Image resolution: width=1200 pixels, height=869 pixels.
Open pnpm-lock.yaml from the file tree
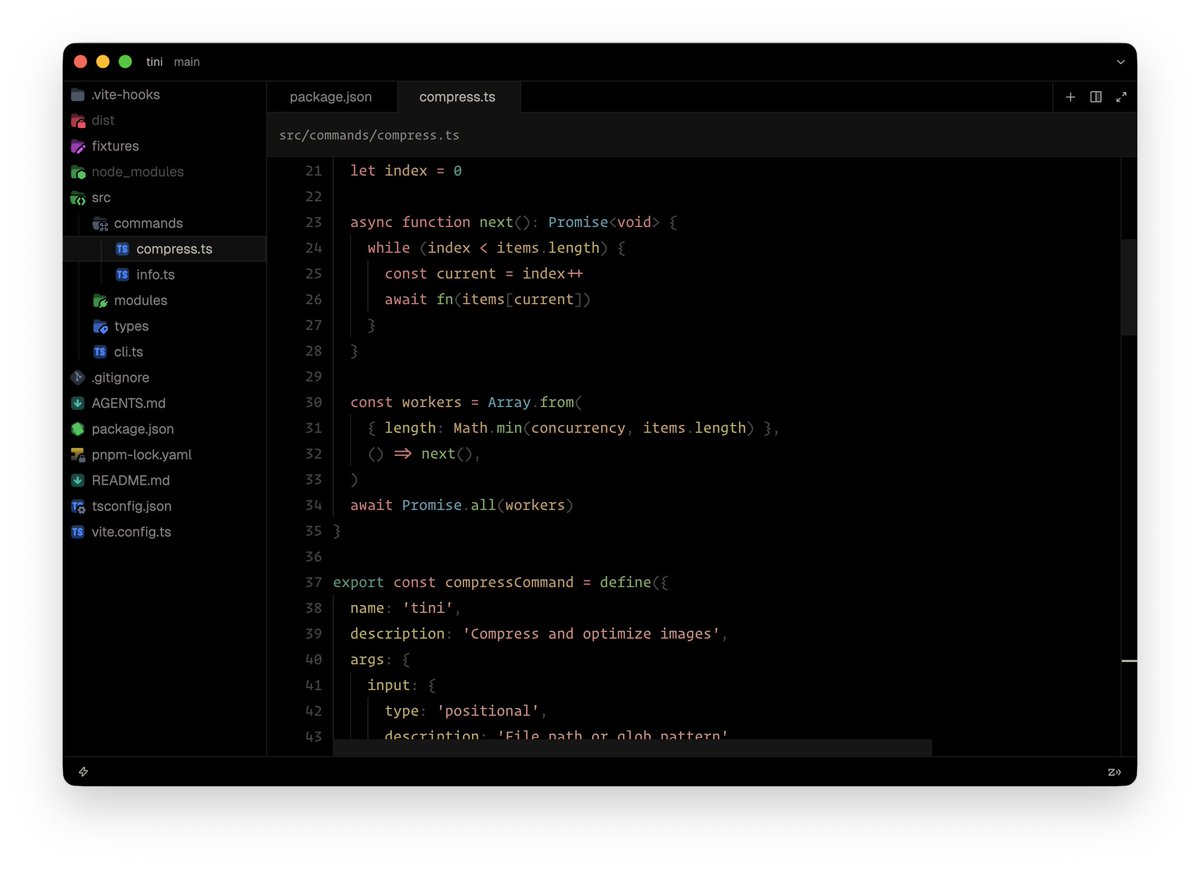tap(165, 455)
